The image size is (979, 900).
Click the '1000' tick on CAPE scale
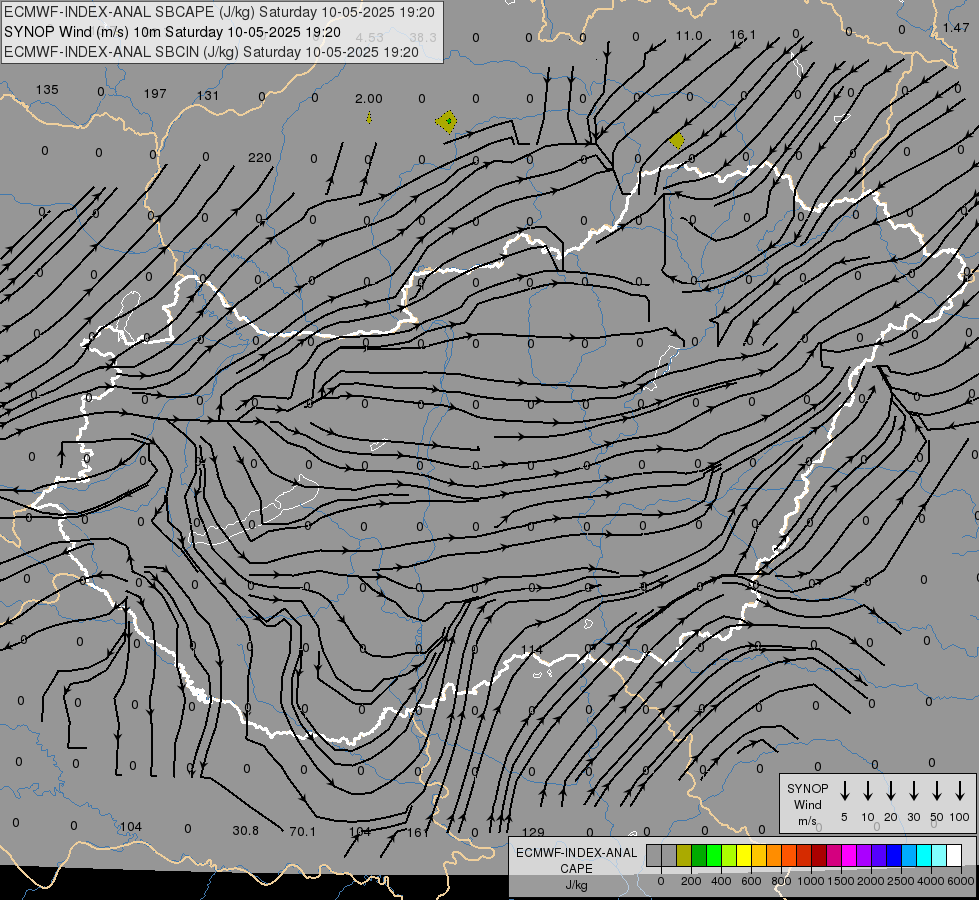[811, 881]
